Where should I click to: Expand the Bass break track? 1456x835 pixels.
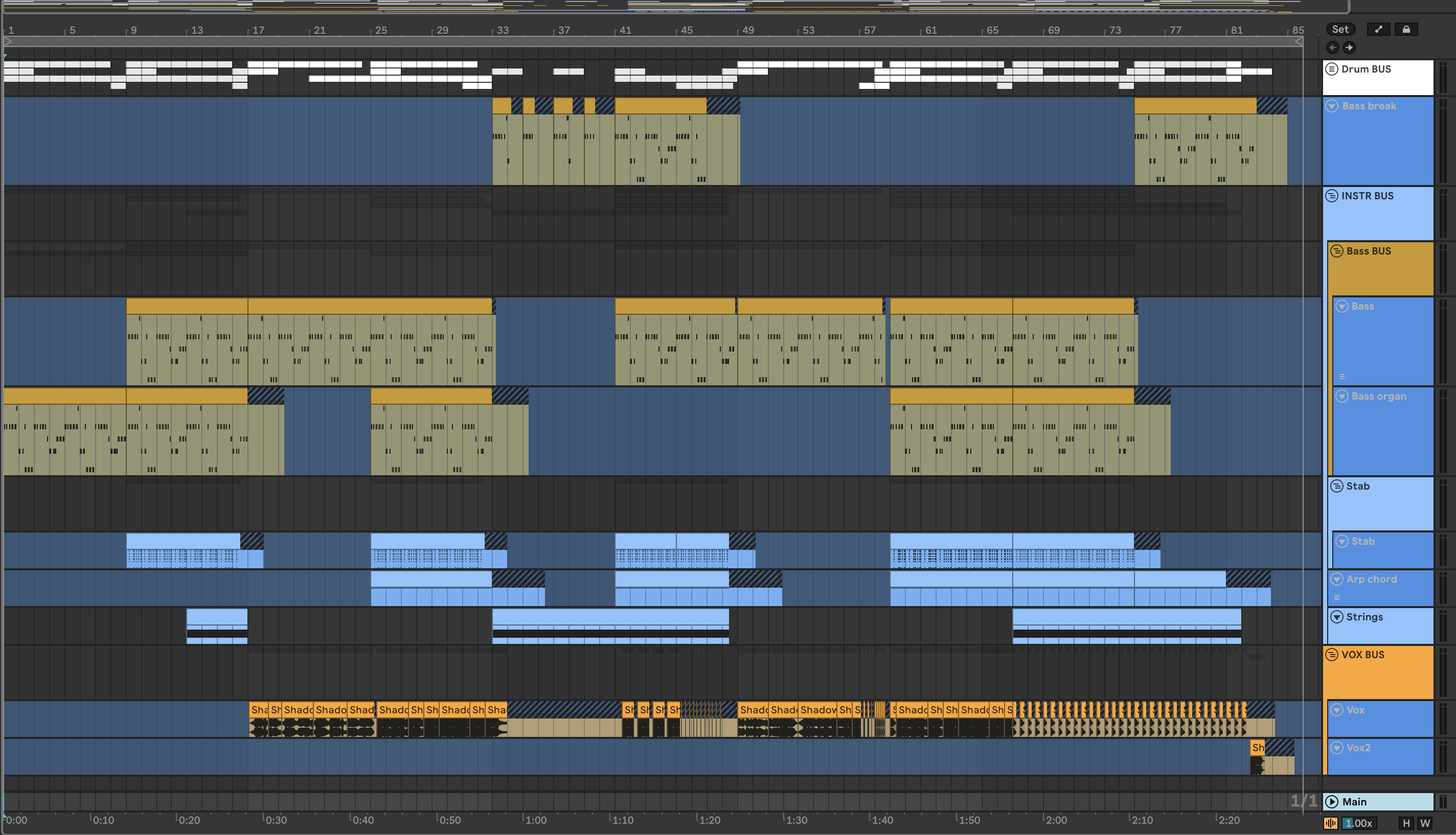point(1332,106)
